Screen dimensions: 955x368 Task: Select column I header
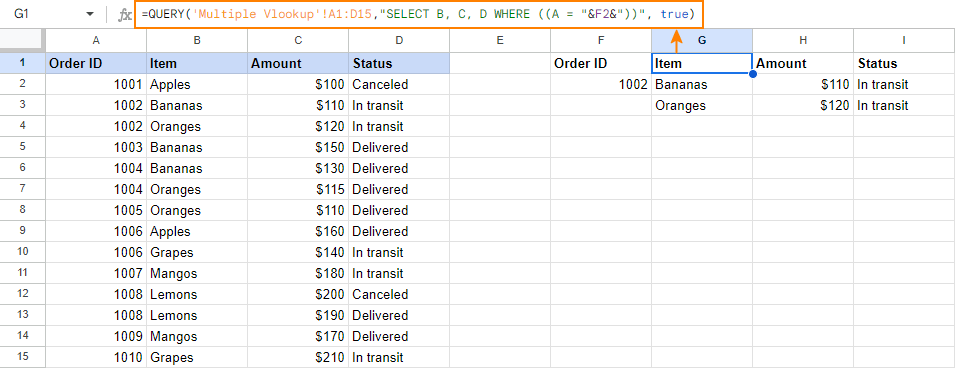point(904,40)
